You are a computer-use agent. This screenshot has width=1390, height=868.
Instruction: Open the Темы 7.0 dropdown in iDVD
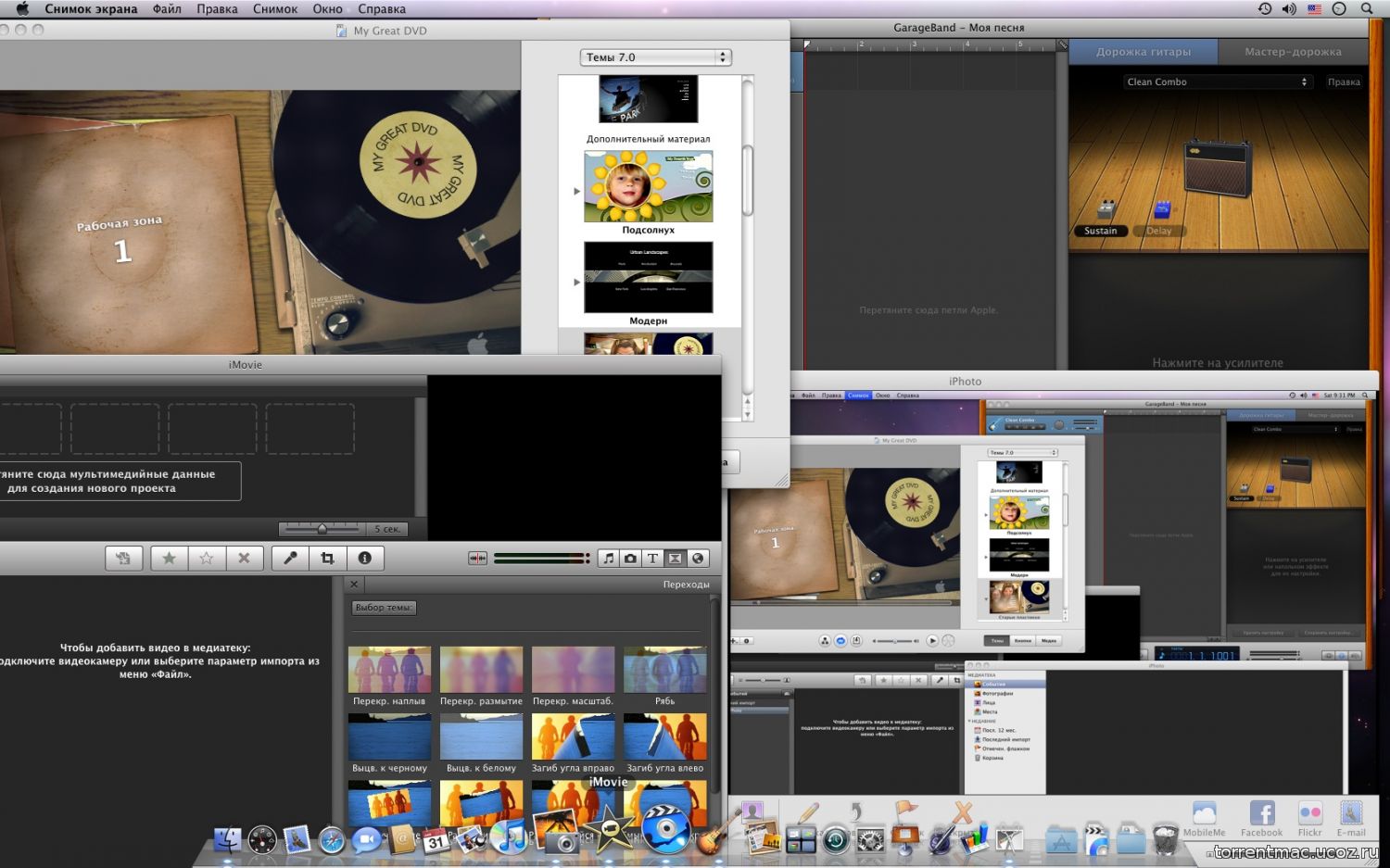click(x=655, y=57)
